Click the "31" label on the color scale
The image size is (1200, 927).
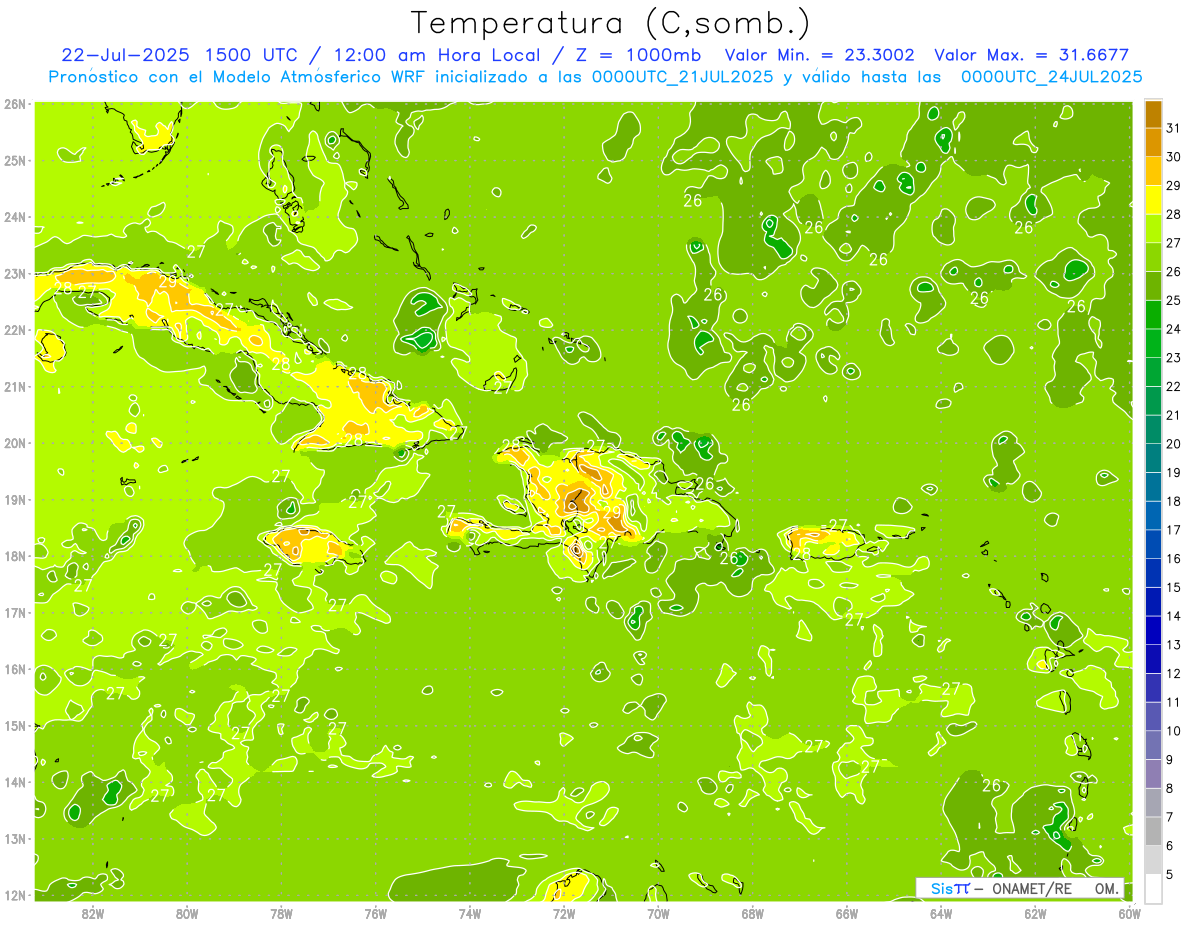[1173, 128]
